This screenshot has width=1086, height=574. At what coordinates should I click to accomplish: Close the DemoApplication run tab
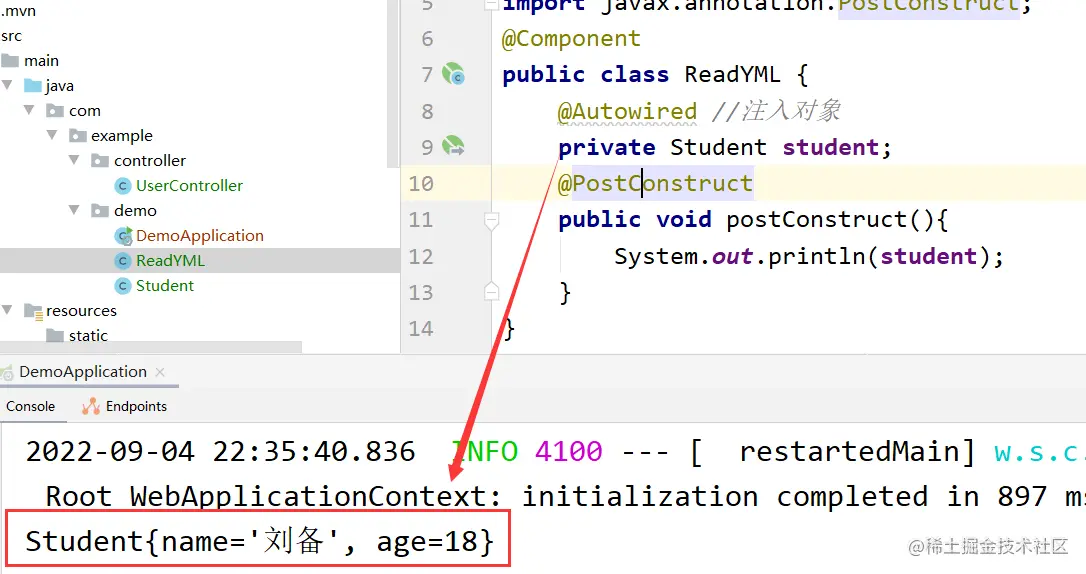click(160, 373)
